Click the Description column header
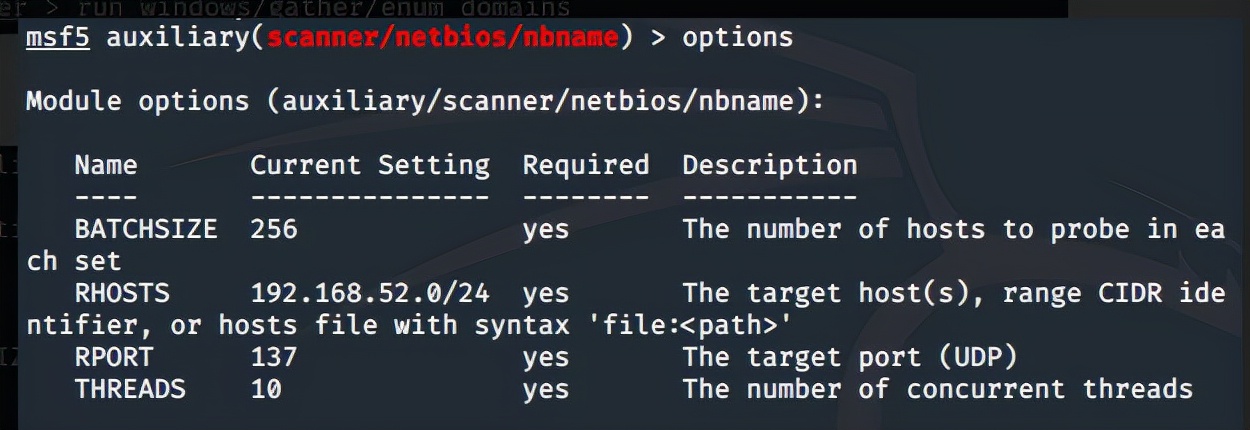This screenshot has height=430, width=1250. 769,165
